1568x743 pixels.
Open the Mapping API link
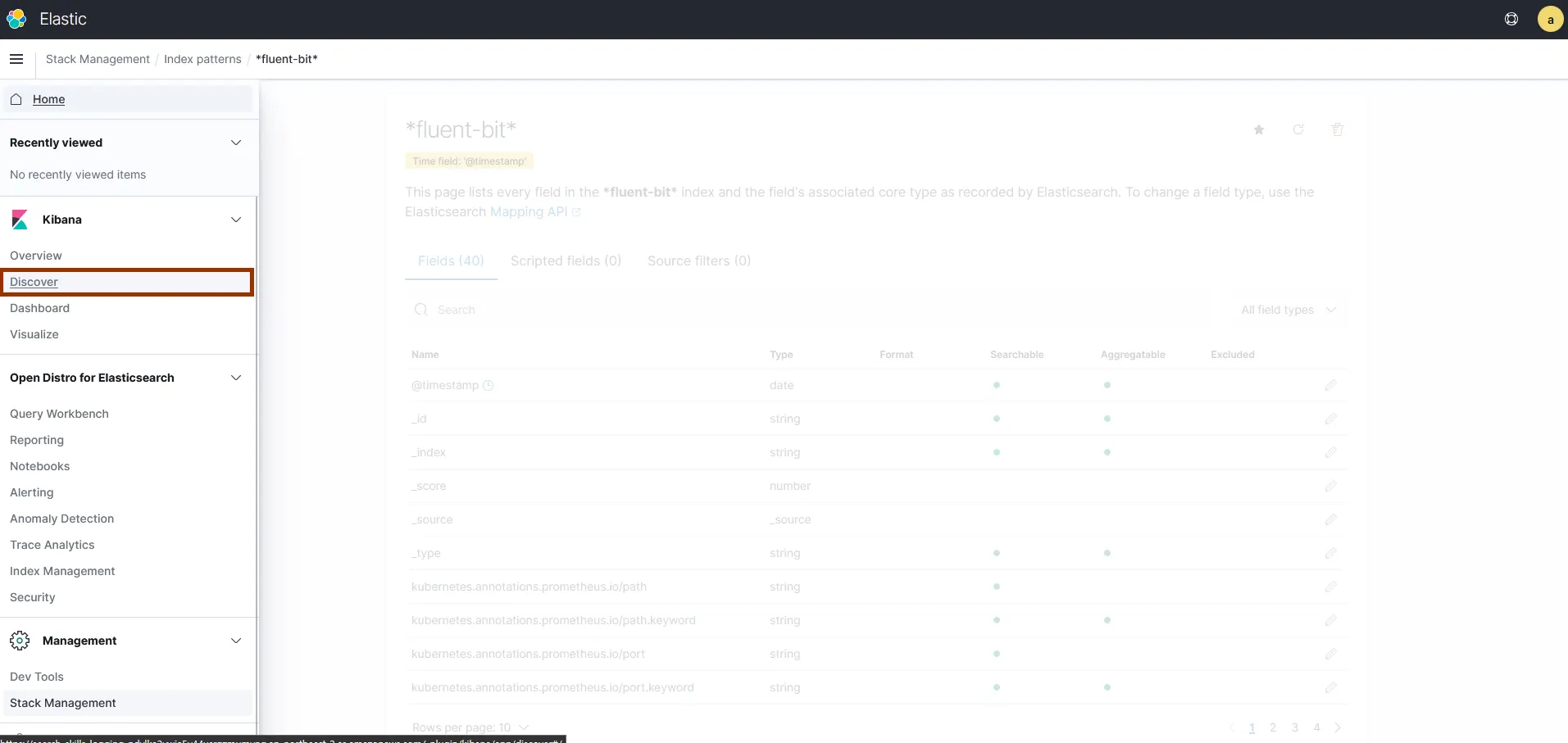535,211
